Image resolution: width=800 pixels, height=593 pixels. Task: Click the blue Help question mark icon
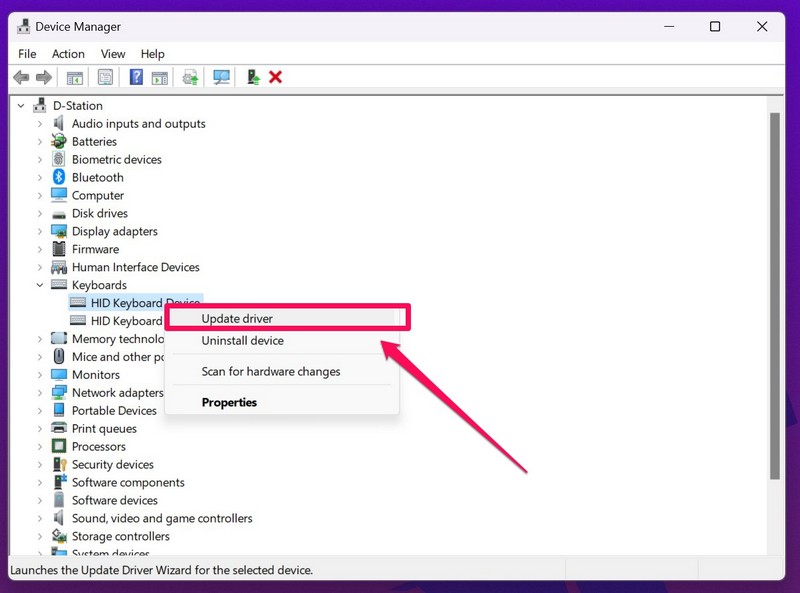pyautogui.click(x=136, y=77)
